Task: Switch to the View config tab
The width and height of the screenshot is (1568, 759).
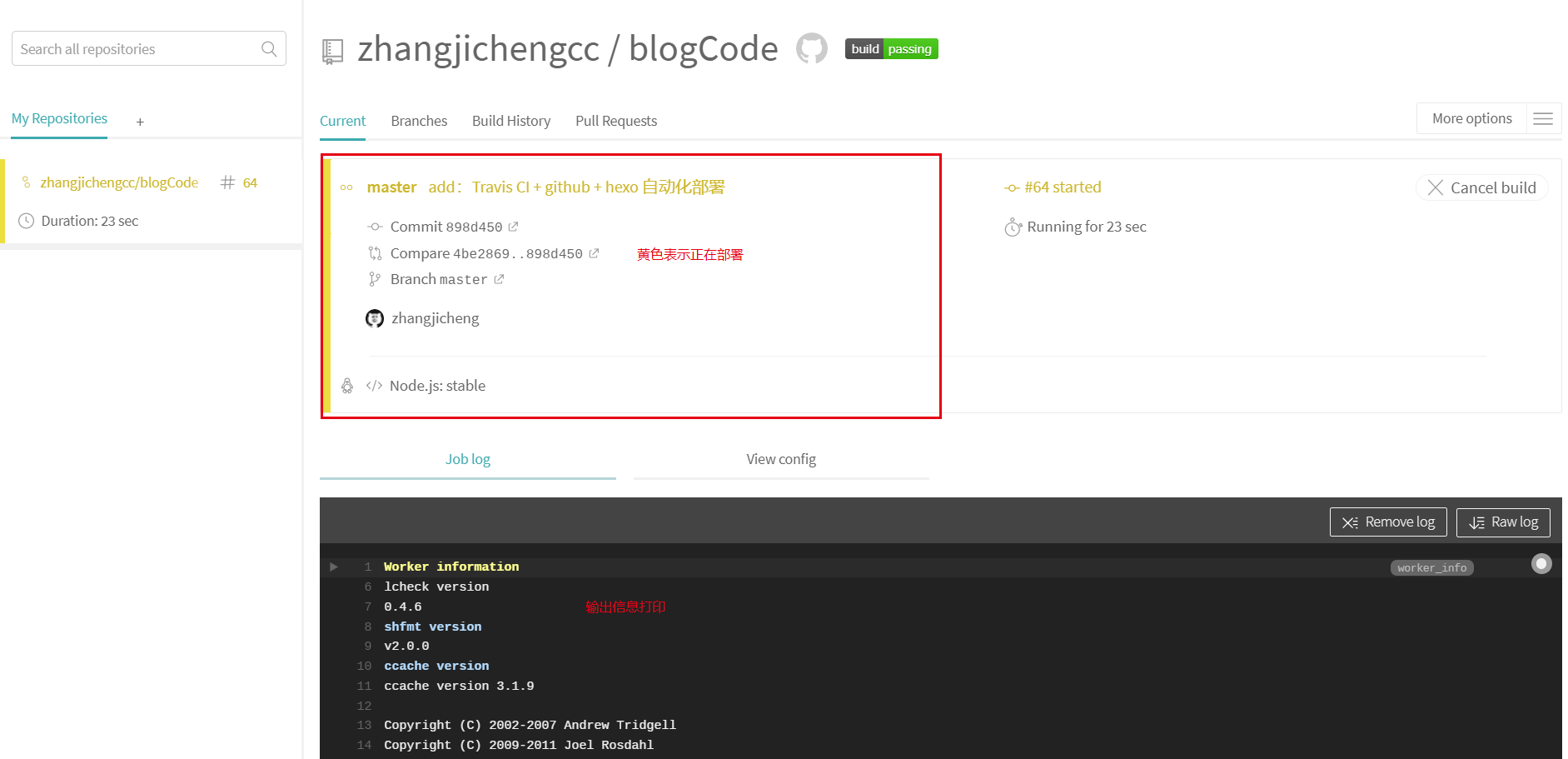Action: tap(781, 459)
